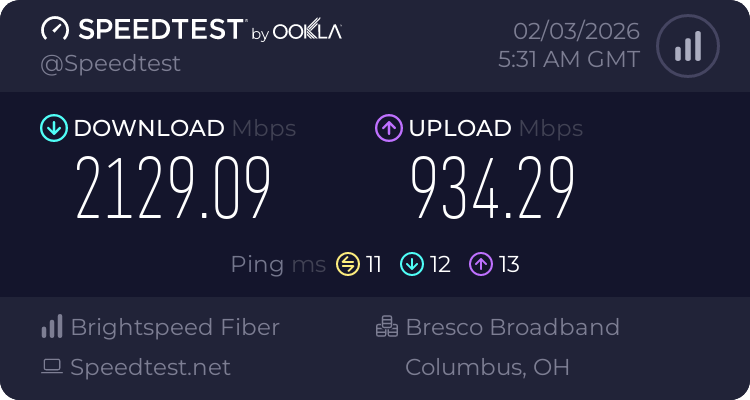Viewport: 750px width, 400px height.
Task: Click the upload arrow icon
Action: (x=388, y=128)
